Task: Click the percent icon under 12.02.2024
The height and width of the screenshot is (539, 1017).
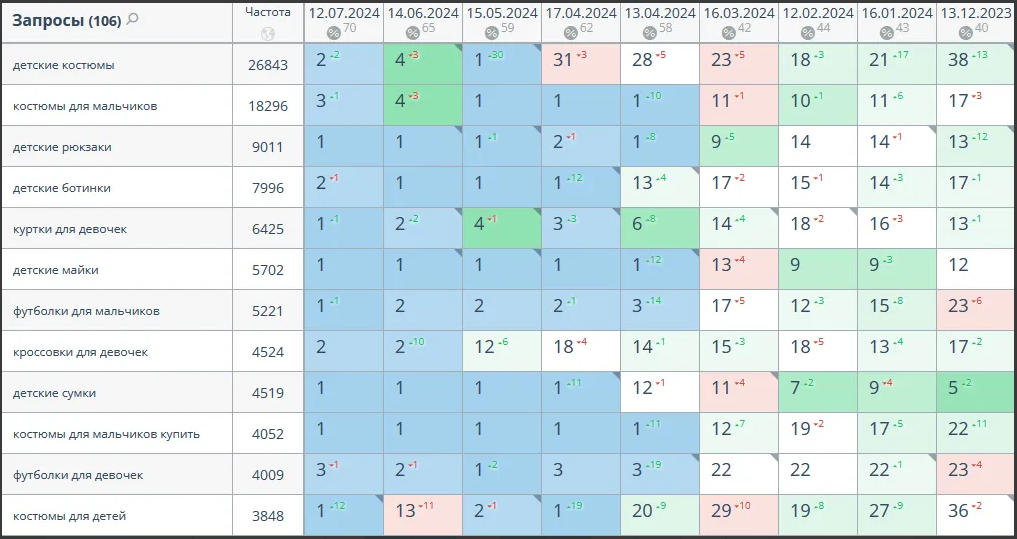Action: pyautogui.click(x=808, y=33)
